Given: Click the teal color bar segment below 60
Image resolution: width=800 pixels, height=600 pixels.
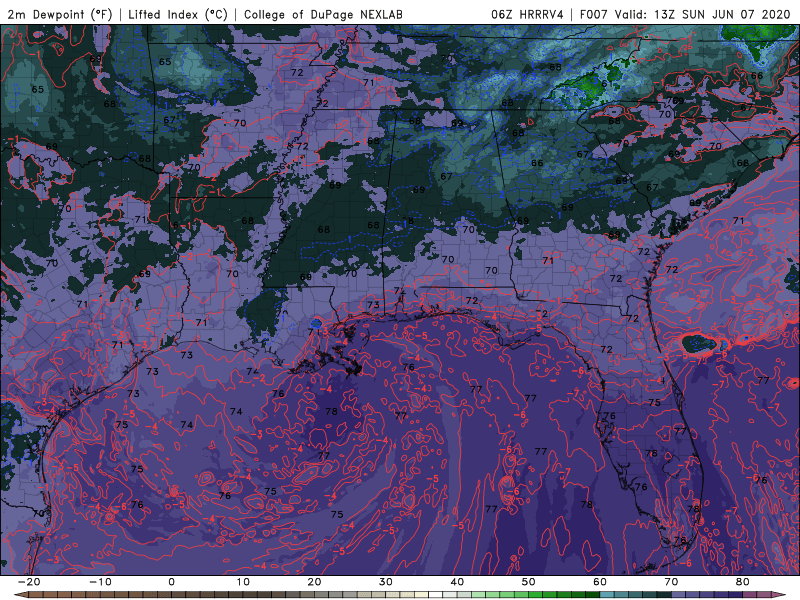Looking at the screenshot, I should (x=607, y=595).
